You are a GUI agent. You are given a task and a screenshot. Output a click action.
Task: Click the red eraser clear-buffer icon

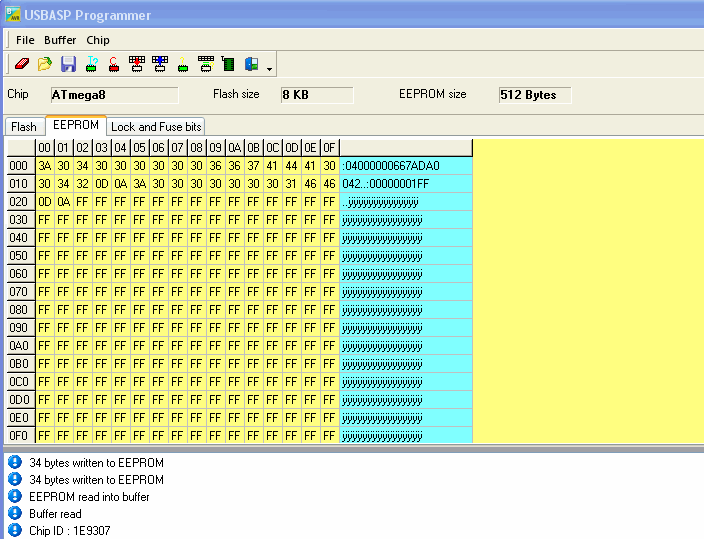click(x=22, y=64)
